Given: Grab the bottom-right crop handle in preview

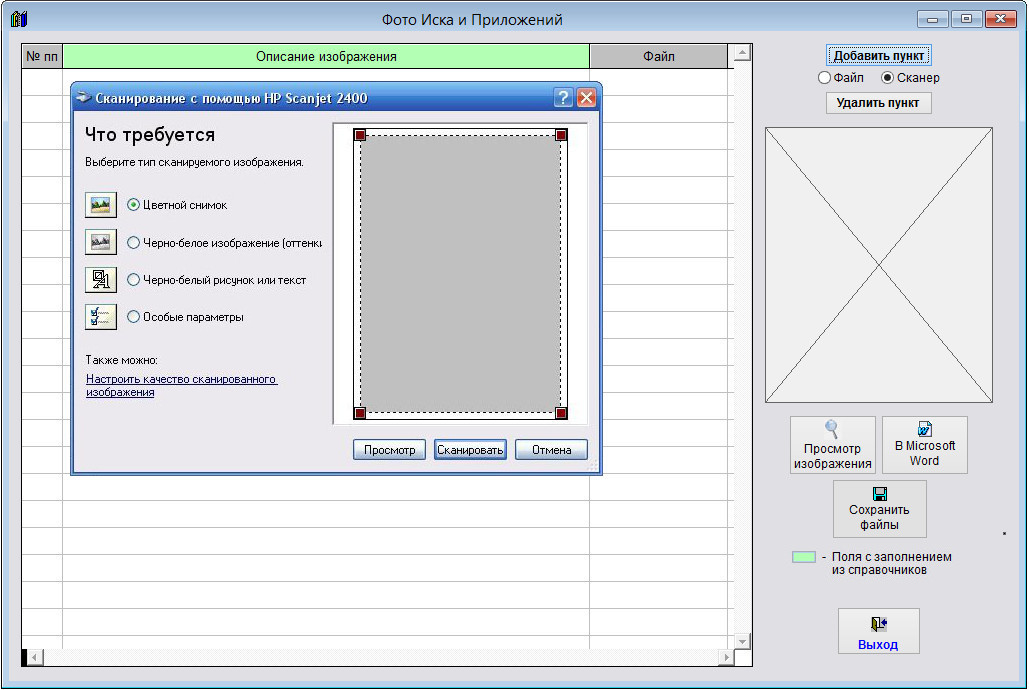Looking at the screenshot, I should 560,413.
